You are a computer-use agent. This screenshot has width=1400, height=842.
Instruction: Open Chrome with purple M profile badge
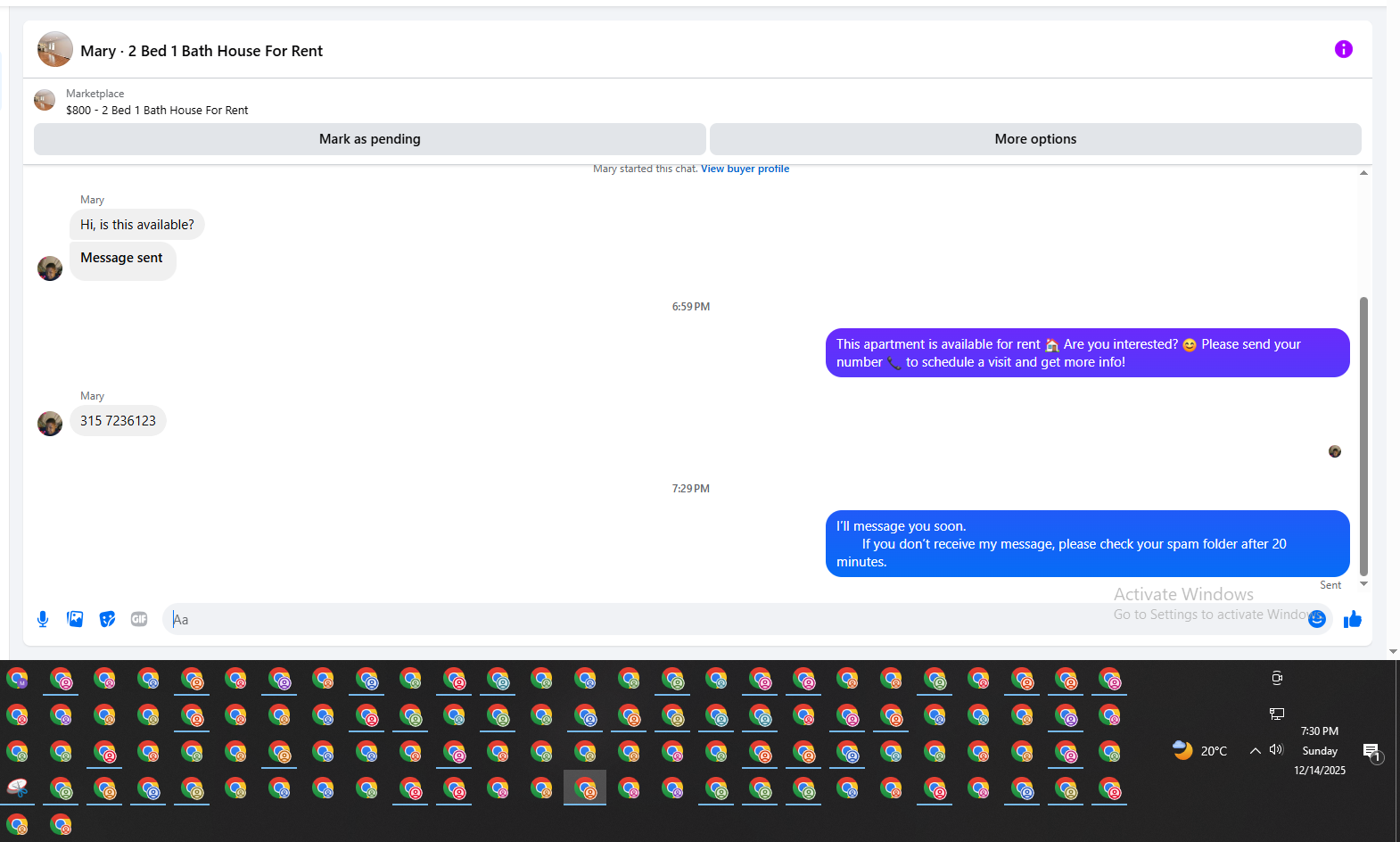click(18, 679)
